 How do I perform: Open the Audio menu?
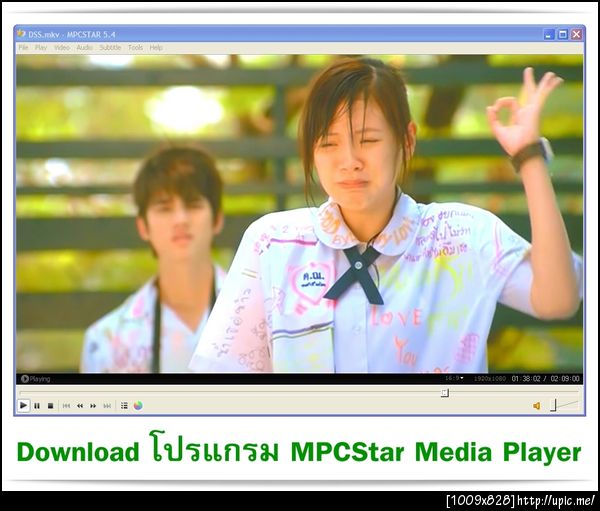click(84, 47)
